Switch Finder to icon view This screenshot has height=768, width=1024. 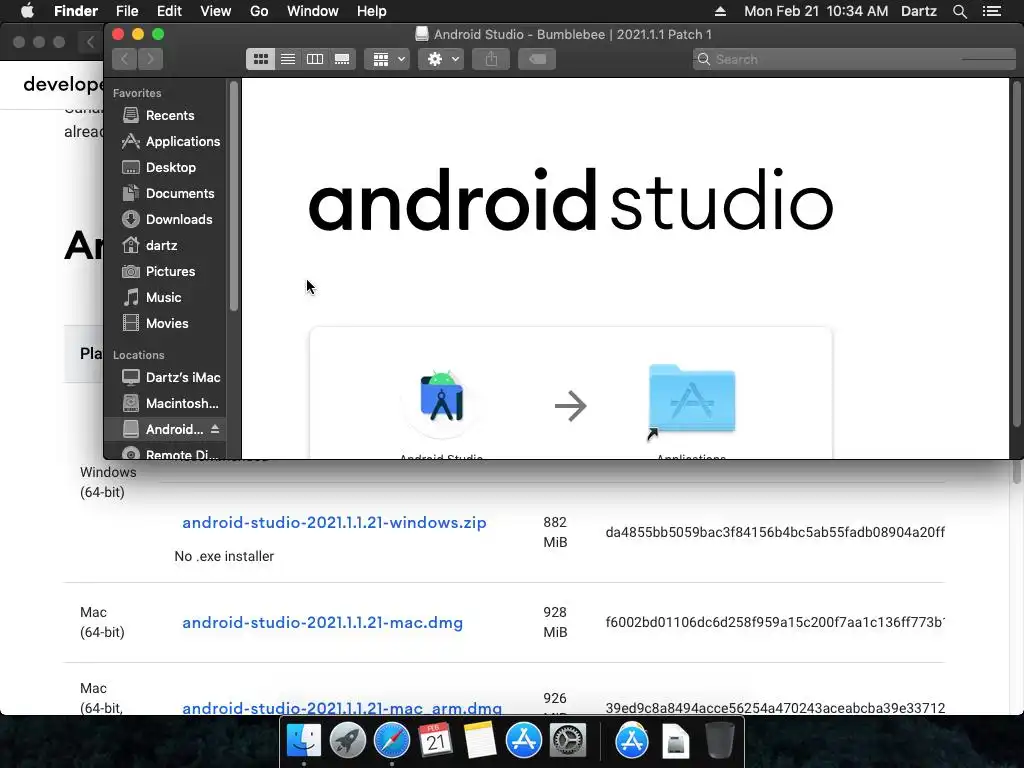point(260,59)
